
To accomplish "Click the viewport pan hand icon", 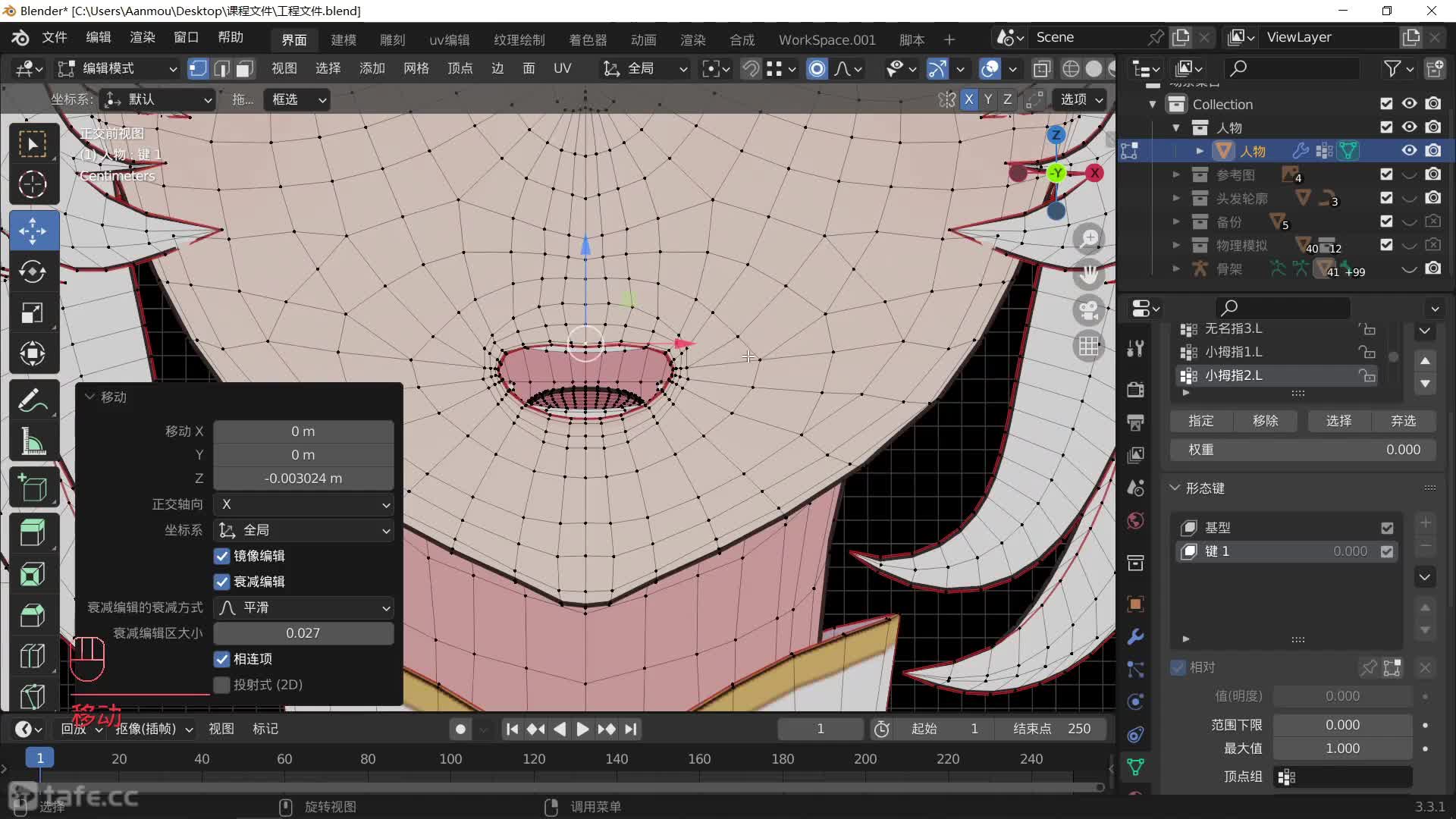I will (1089, 274).
